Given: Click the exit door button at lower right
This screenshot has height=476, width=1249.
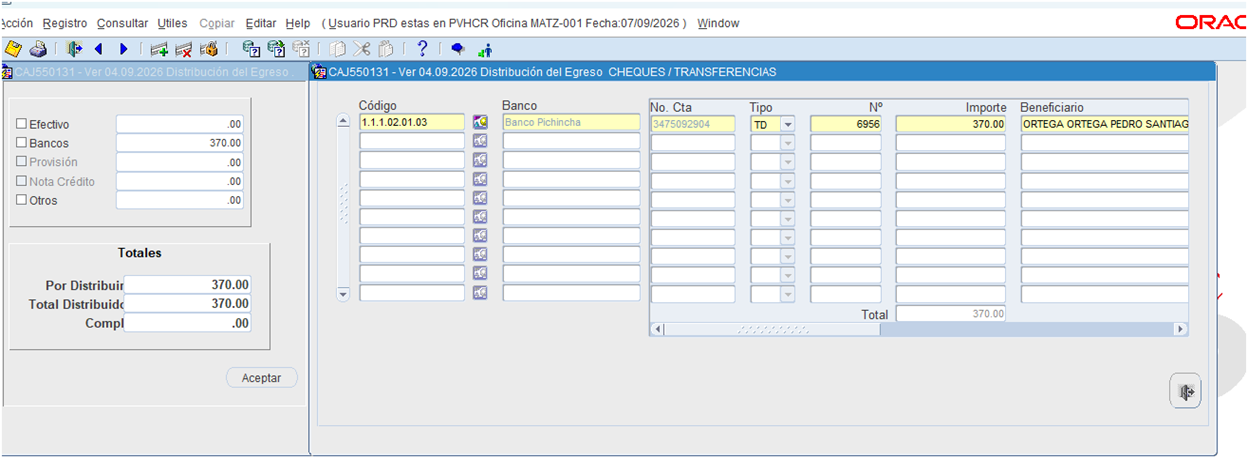Looking at the screenshot, I should point(1186,392).
